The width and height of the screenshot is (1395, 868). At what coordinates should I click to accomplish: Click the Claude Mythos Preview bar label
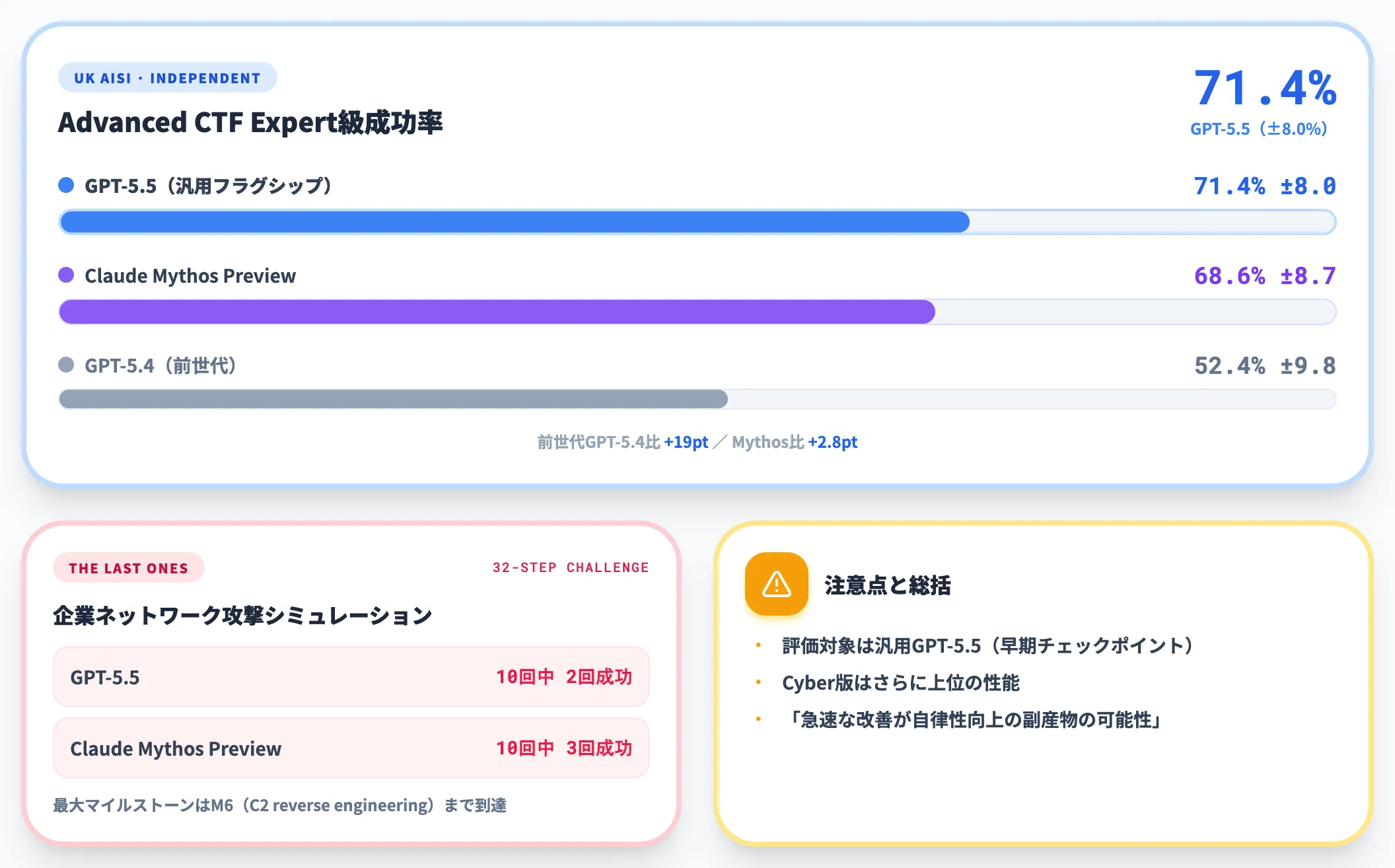(190, 275)
